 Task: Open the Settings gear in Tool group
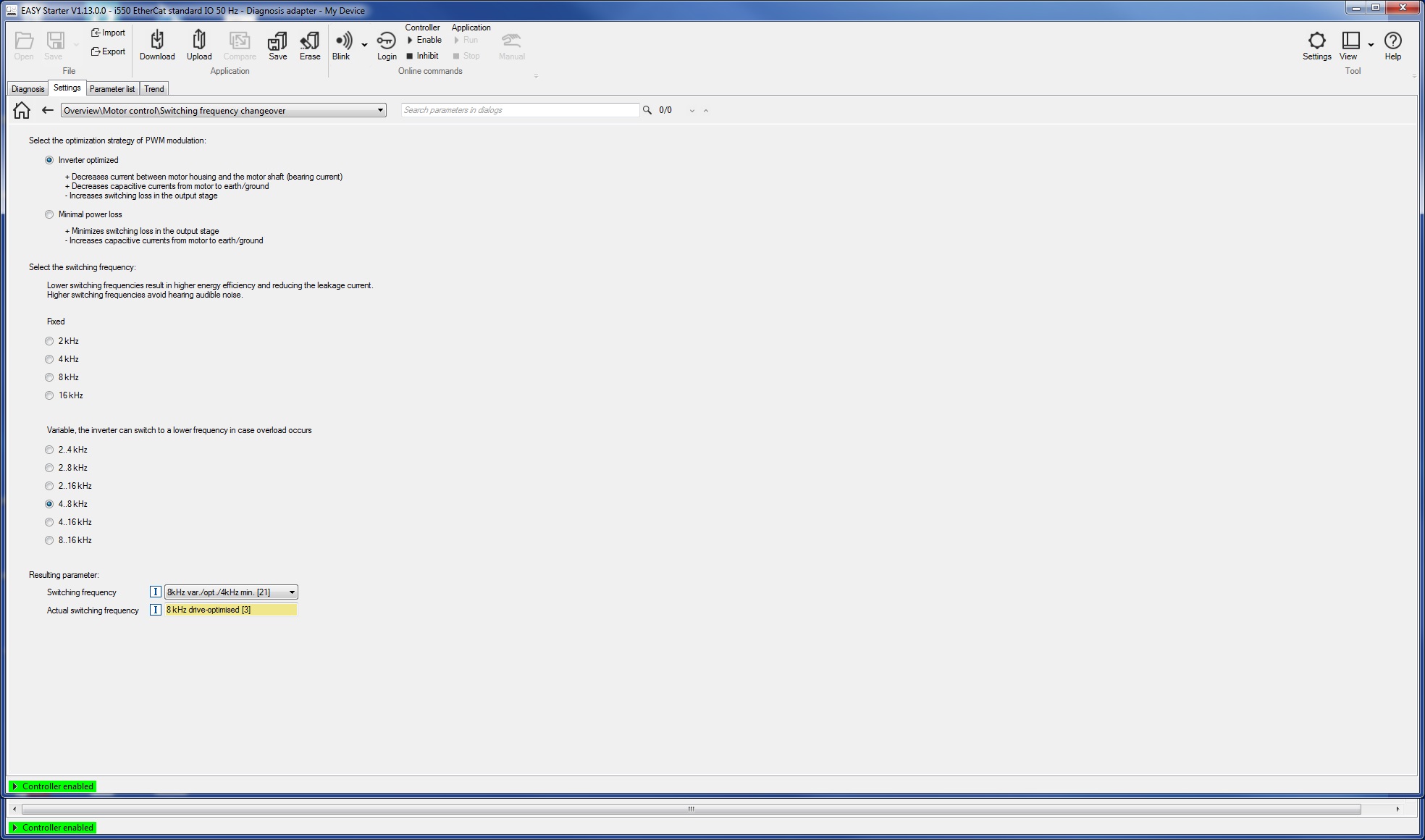[x=1316, y=45]
